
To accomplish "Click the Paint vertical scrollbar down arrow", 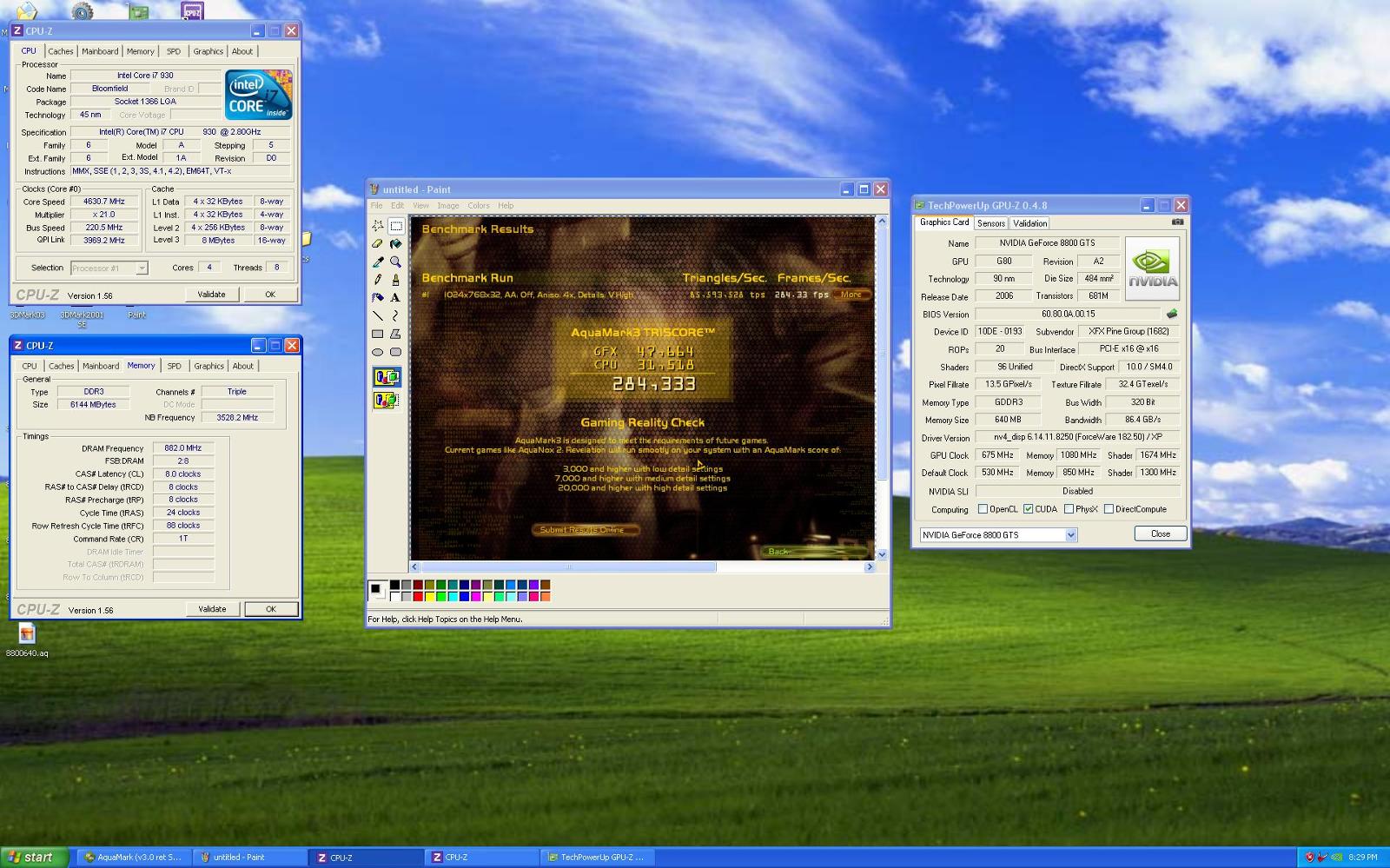I will click(x=882, y=554).
